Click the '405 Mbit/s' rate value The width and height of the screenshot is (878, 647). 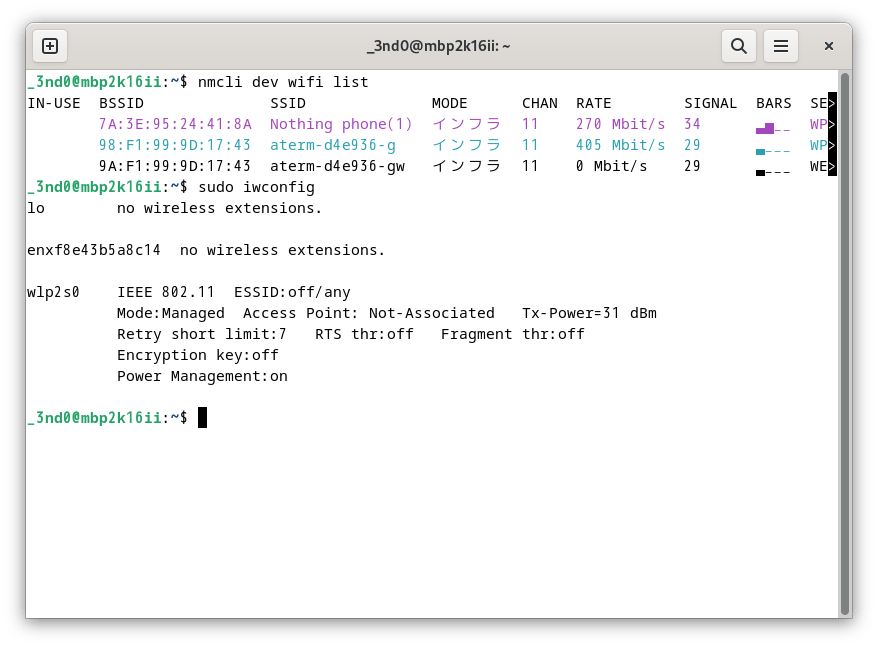coord(620,145)
